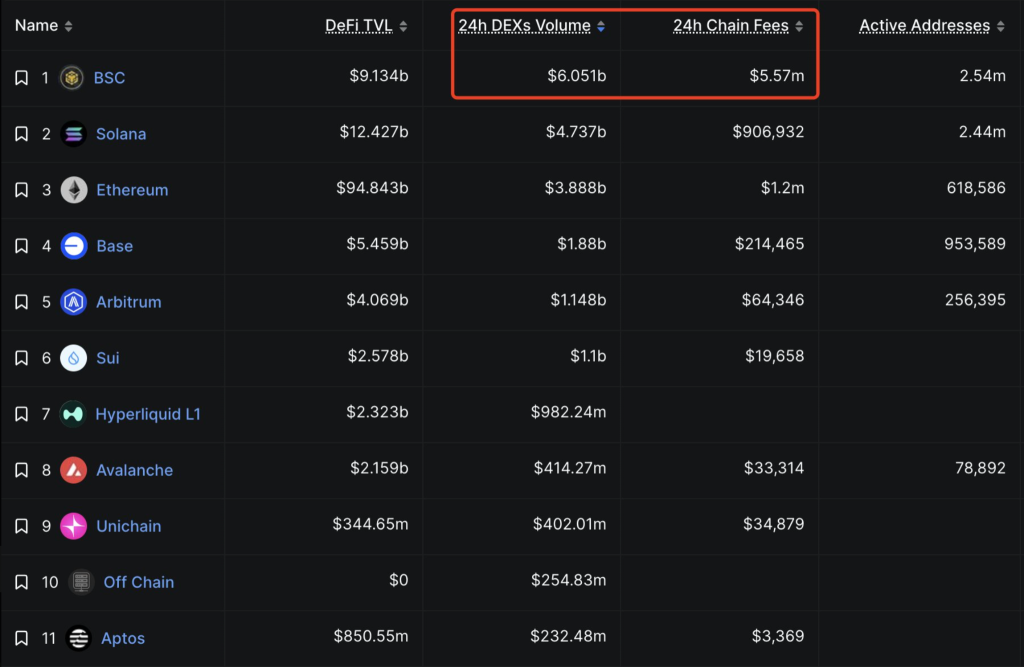Click the Arbitrum chain logo icon
1024x667 pixels.
tap(73, 302)
